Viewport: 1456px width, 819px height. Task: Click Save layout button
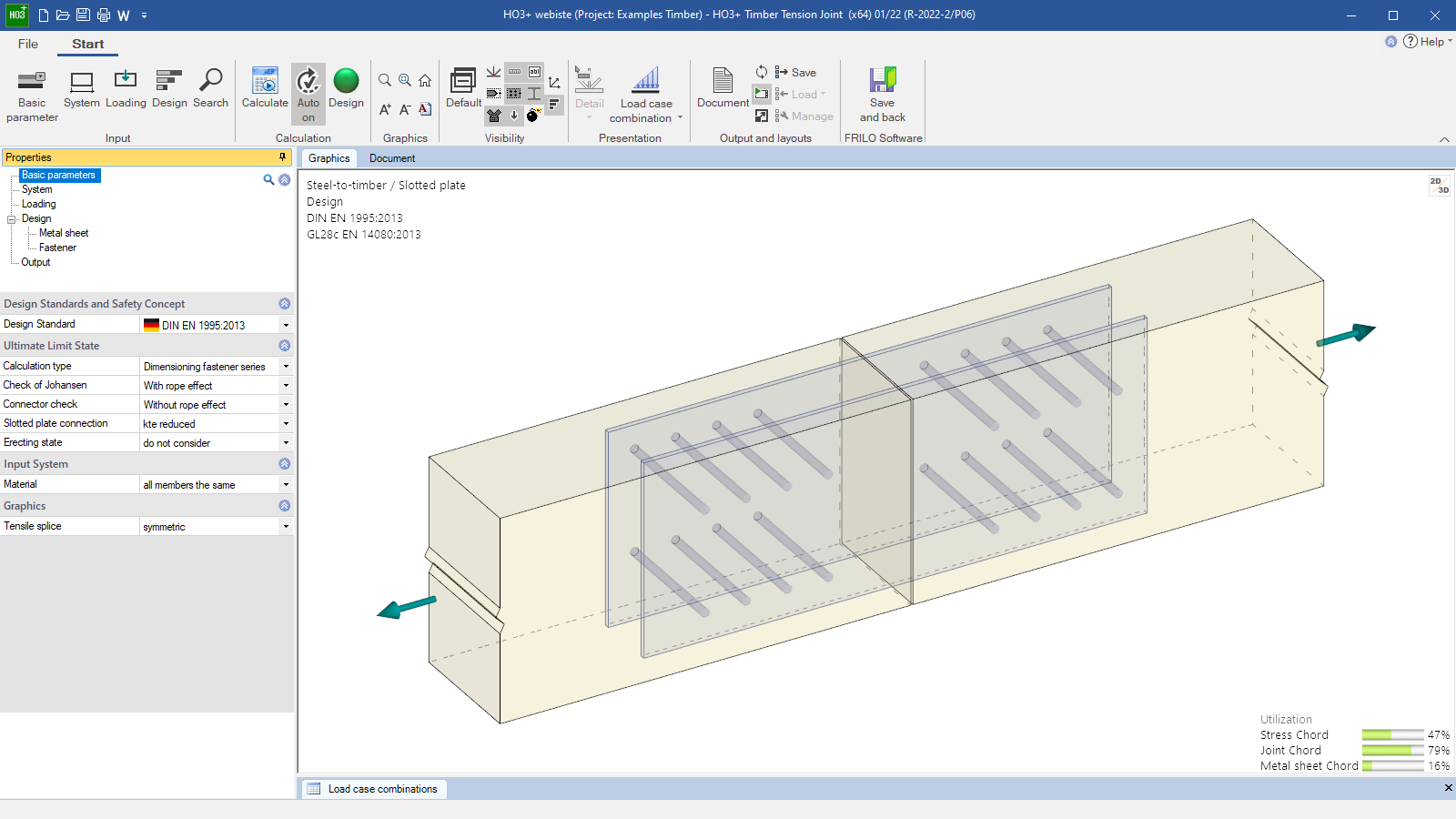tap(795, 72)
